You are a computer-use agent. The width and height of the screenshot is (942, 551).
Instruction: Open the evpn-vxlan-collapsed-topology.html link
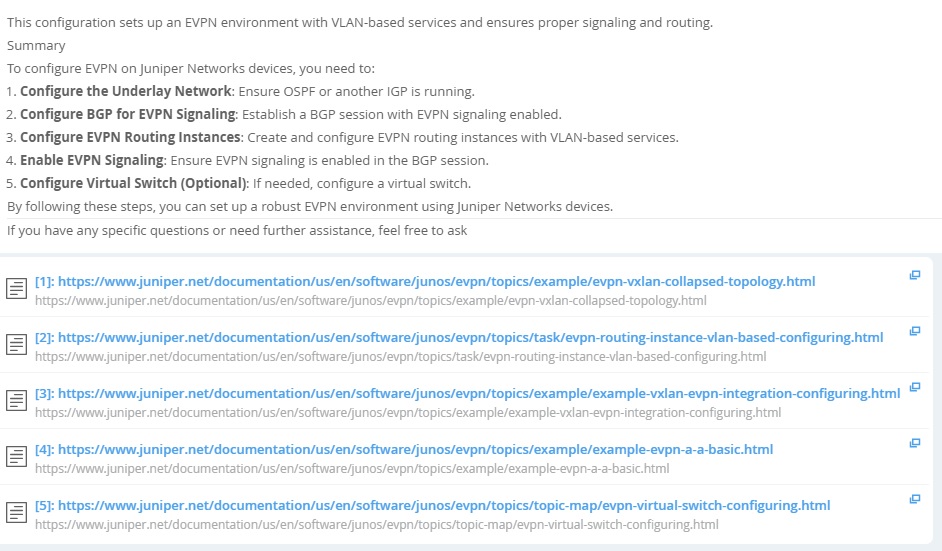point(425,281)
